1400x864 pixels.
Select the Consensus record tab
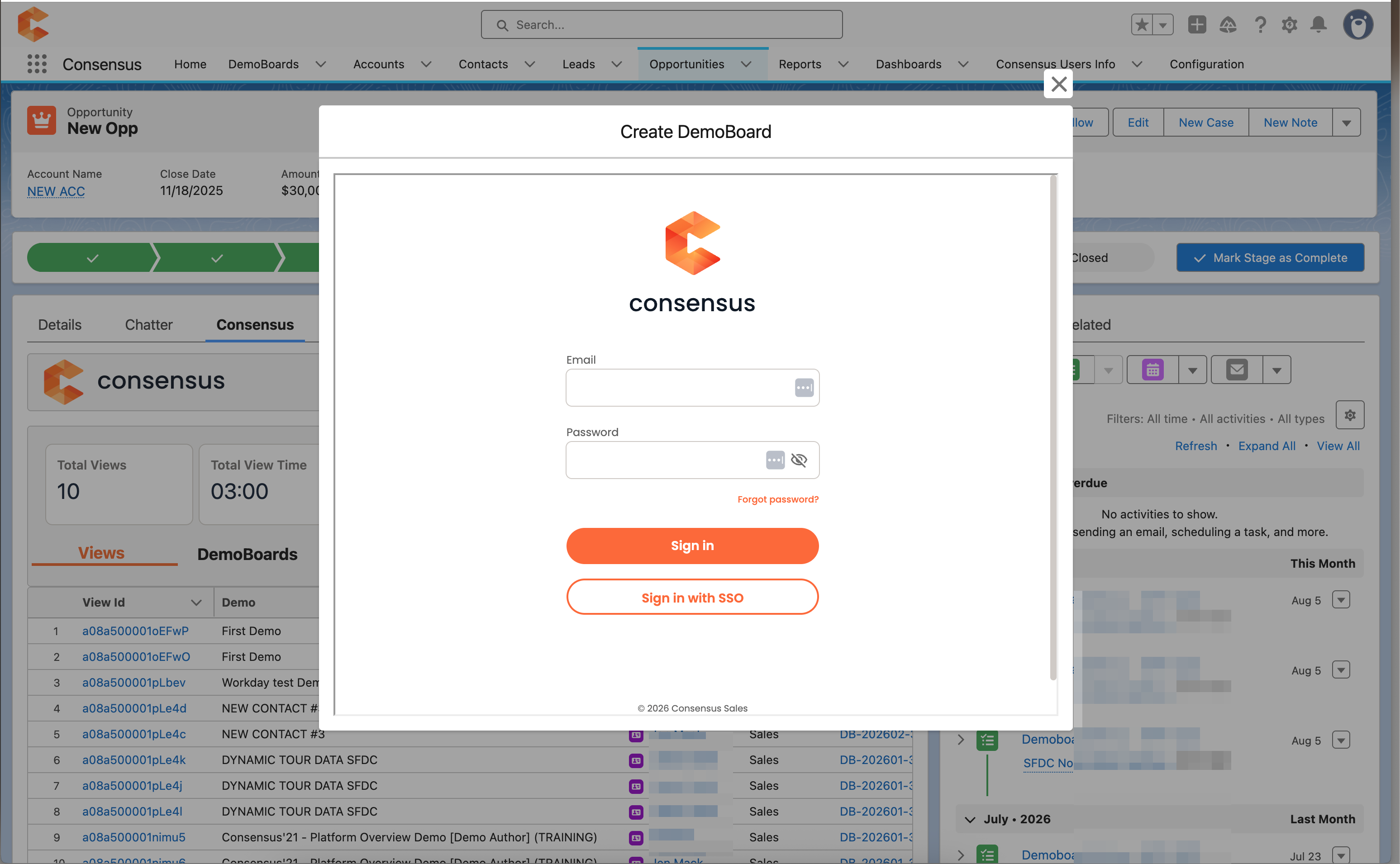pos(255,325)
